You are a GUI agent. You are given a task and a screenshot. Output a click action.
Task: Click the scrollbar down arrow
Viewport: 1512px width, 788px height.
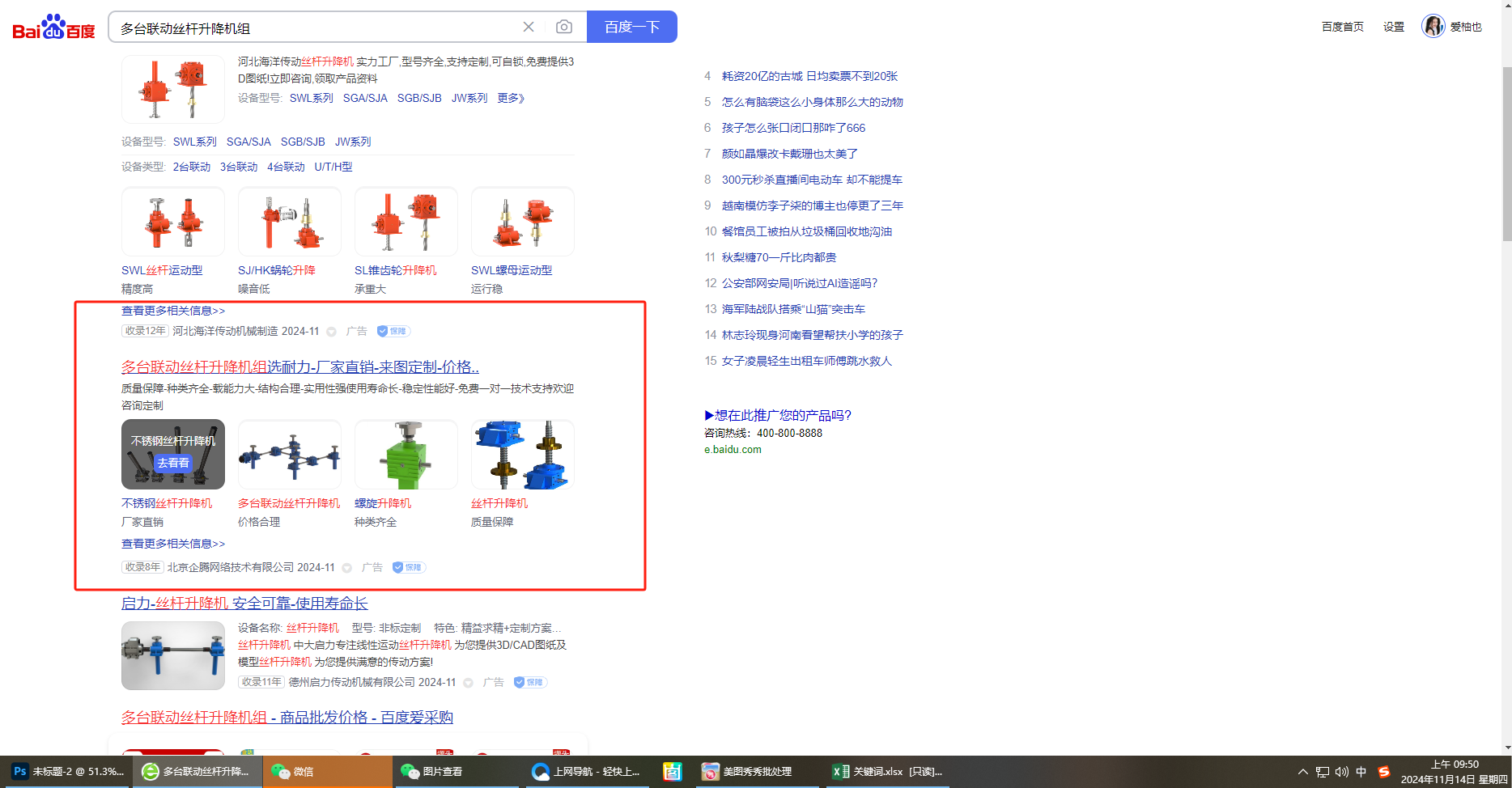1506,748
